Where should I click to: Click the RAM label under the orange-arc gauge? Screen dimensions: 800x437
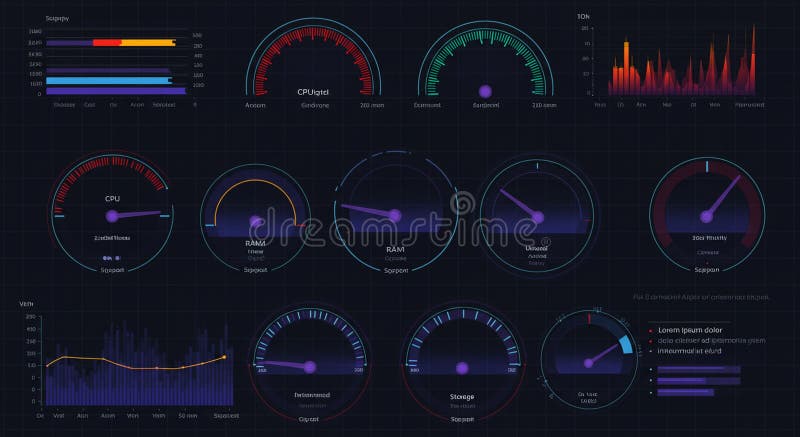[x=255, y=243]
